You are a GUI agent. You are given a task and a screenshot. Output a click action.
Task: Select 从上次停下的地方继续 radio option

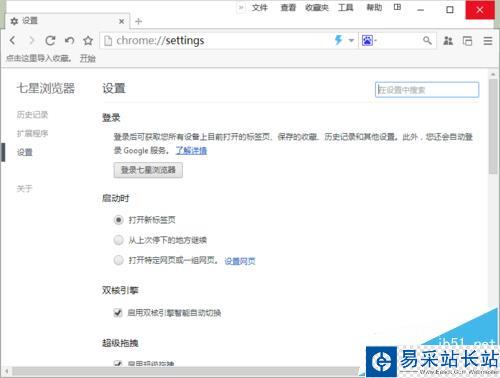coord(118,240)
